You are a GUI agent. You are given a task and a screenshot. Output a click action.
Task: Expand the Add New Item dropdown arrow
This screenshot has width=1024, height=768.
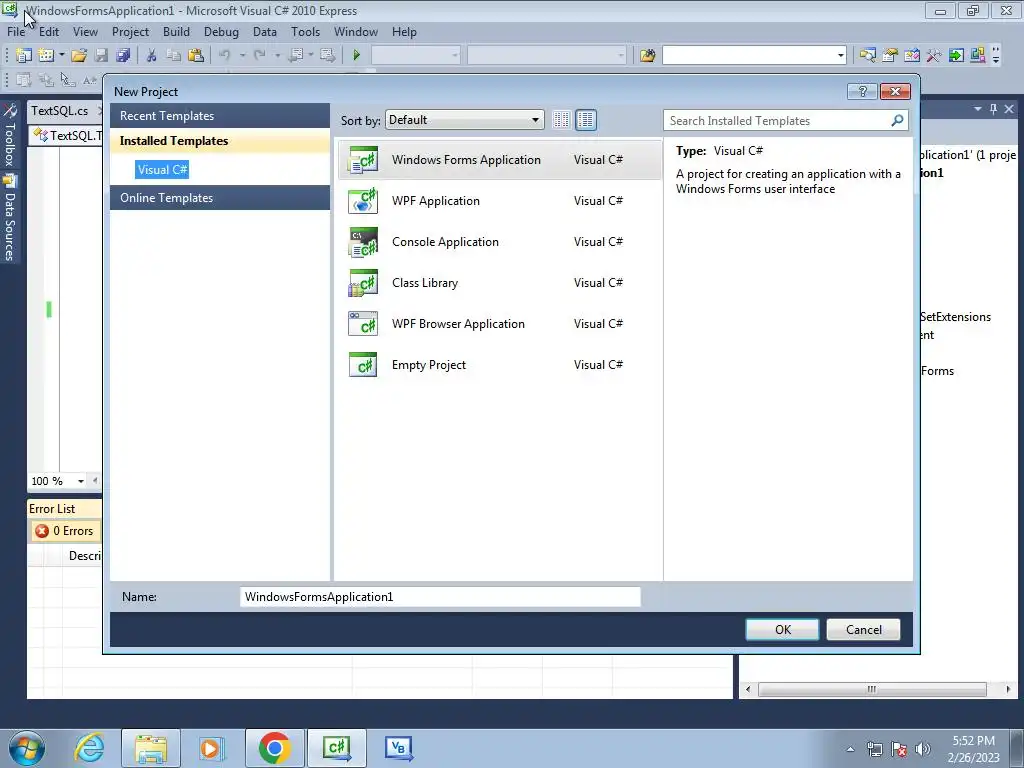[x=61, y=56]
